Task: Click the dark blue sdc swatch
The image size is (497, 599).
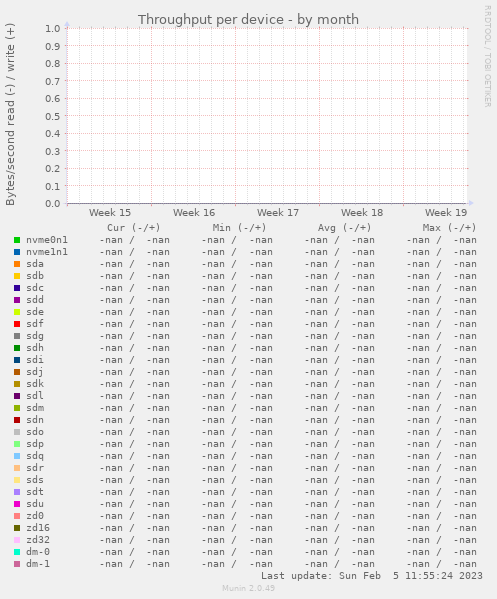Action: [17, 288]
